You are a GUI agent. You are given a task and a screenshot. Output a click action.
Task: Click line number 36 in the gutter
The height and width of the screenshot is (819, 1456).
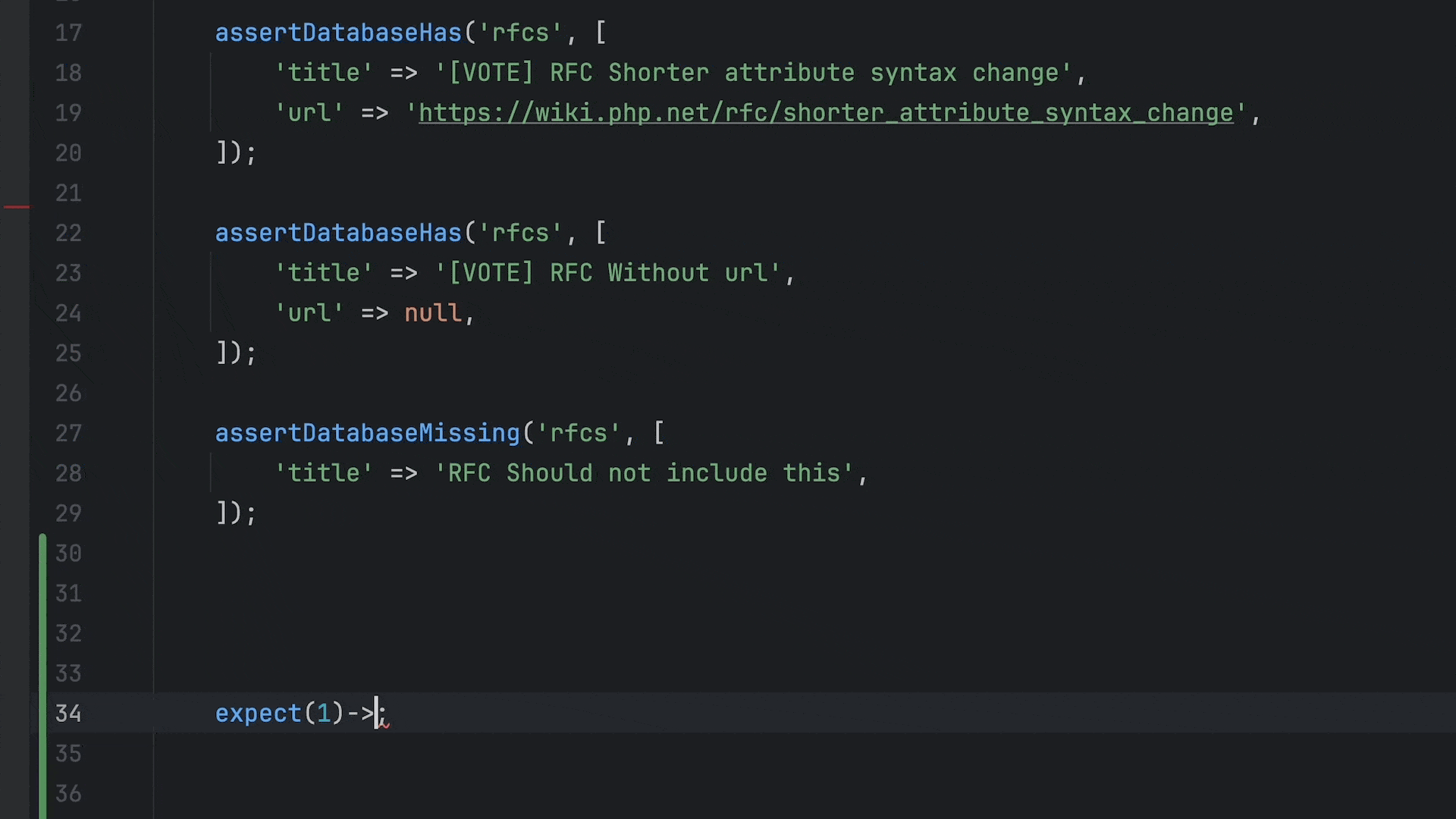pos(68,794)
